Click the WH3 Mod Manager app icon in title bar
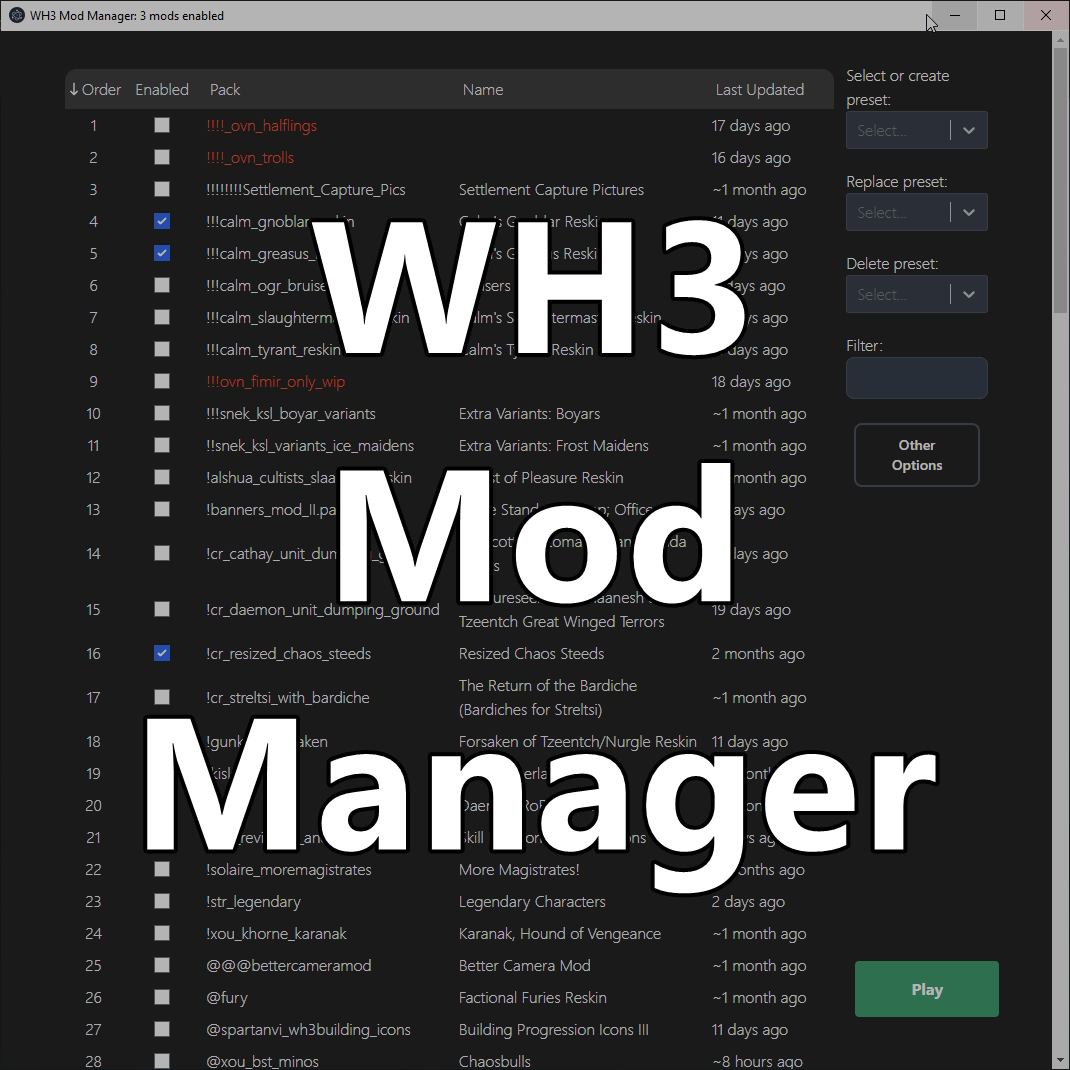Viewport: 1070px width, 1070px height. pos(16,15)
